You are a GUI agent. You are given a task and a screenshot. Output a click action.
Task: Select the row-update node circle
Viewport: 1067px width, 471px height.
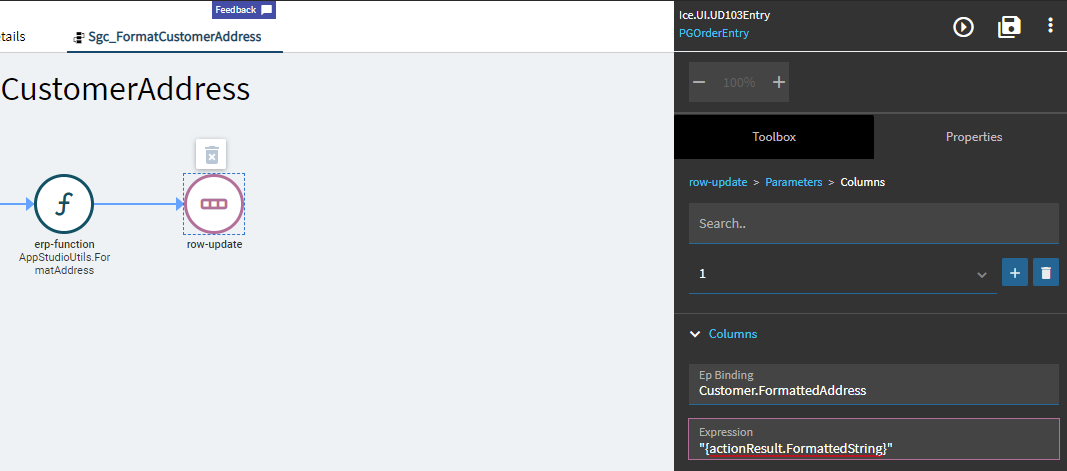click(214, 204)
